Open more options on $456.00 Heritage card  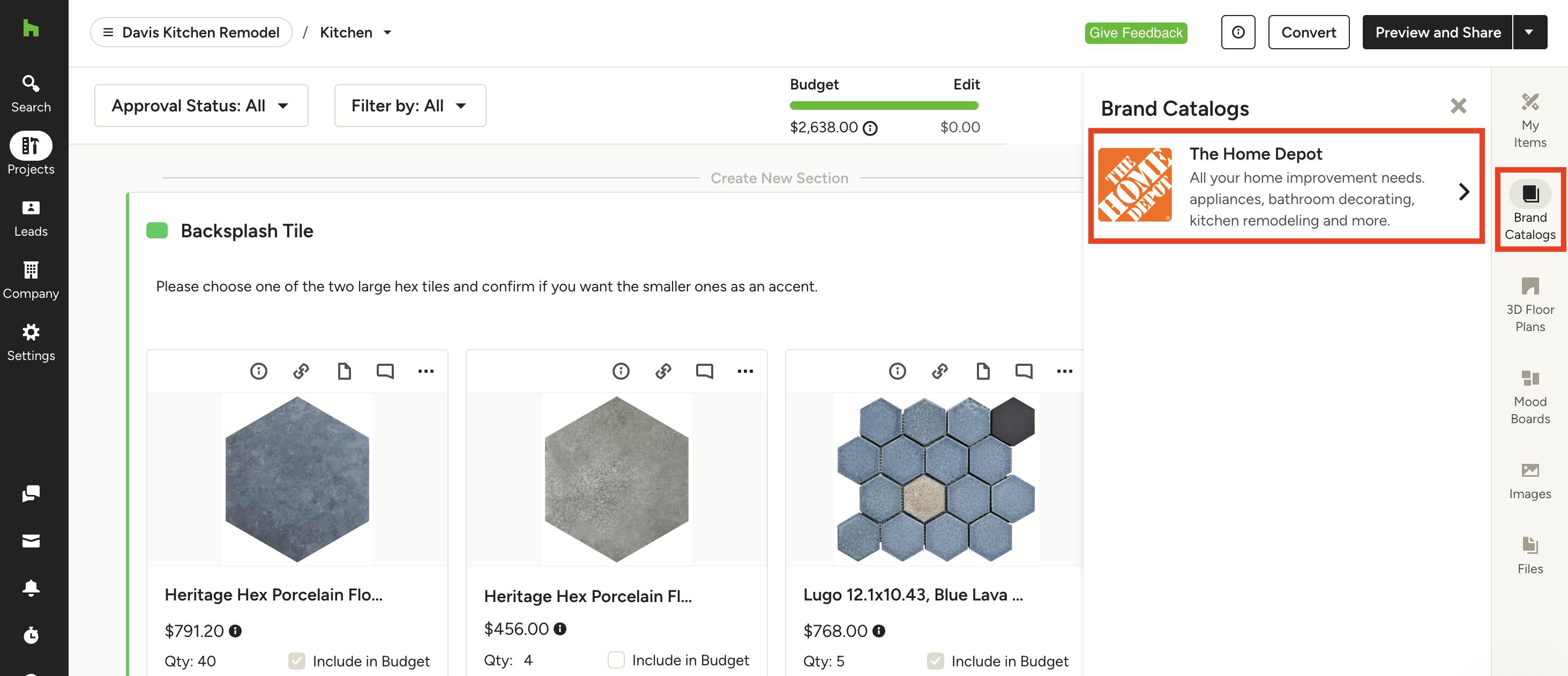pyautogui.click(x=745, y=371)
